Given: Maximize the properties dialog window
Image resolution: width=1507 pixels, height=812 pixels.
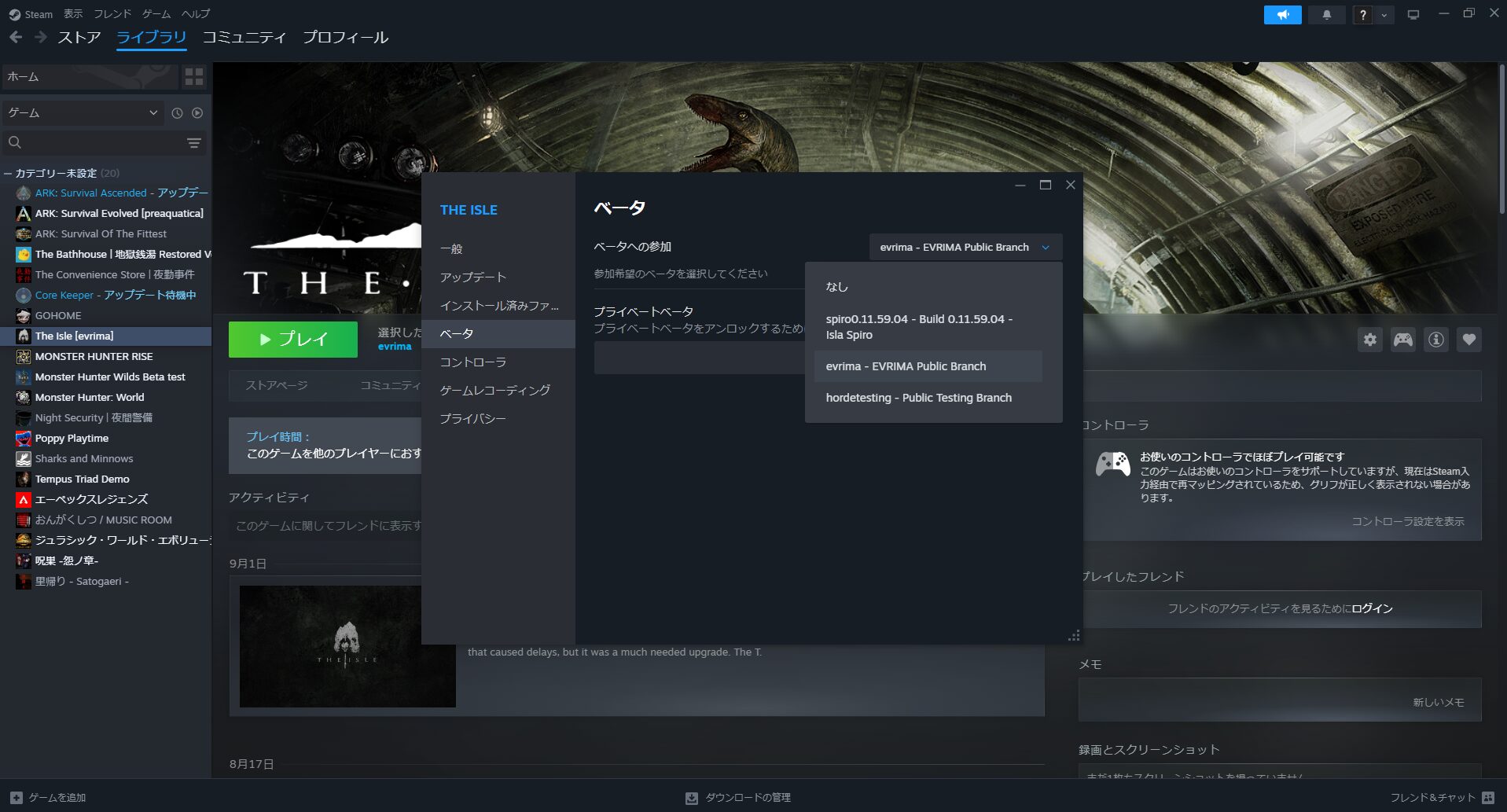Looking at the screenshot, I should tap(1045, 186).
